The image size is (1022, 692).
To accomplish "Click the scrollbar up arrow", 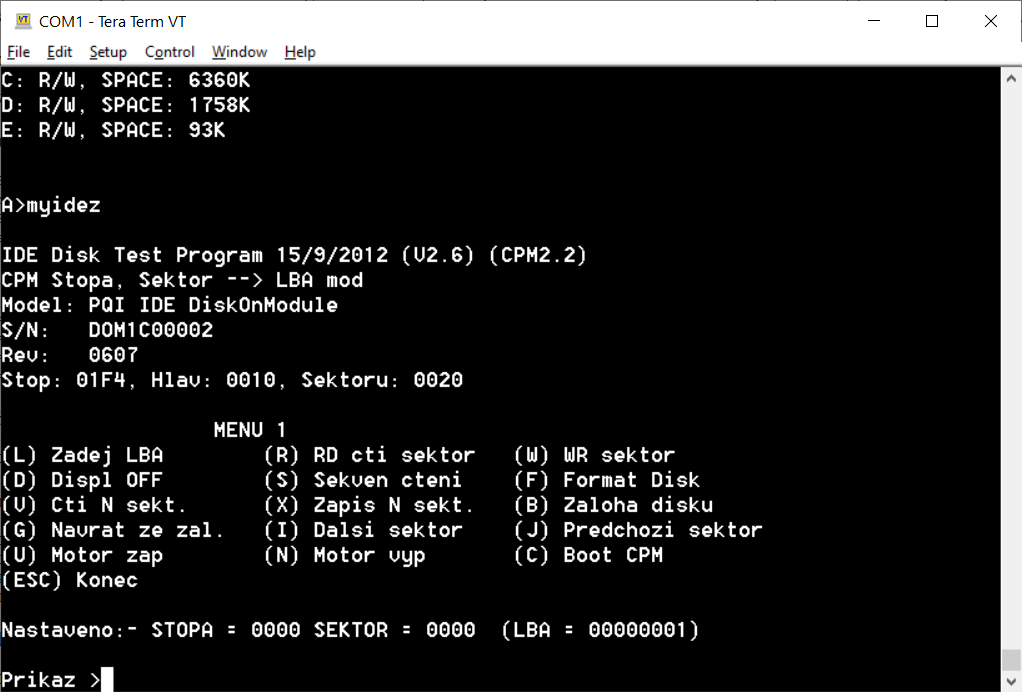I will tap(1011, 78).
